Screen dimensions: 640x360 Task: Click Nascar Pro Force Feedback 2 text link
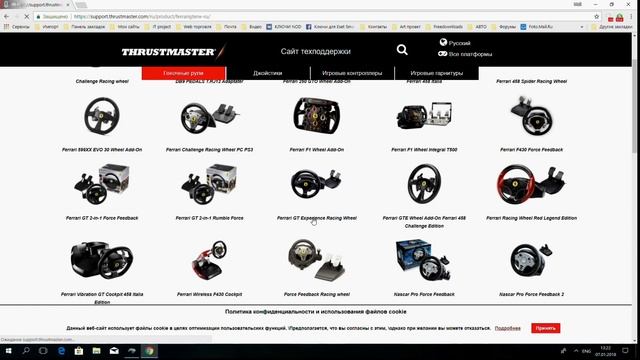tap(531, 294)
